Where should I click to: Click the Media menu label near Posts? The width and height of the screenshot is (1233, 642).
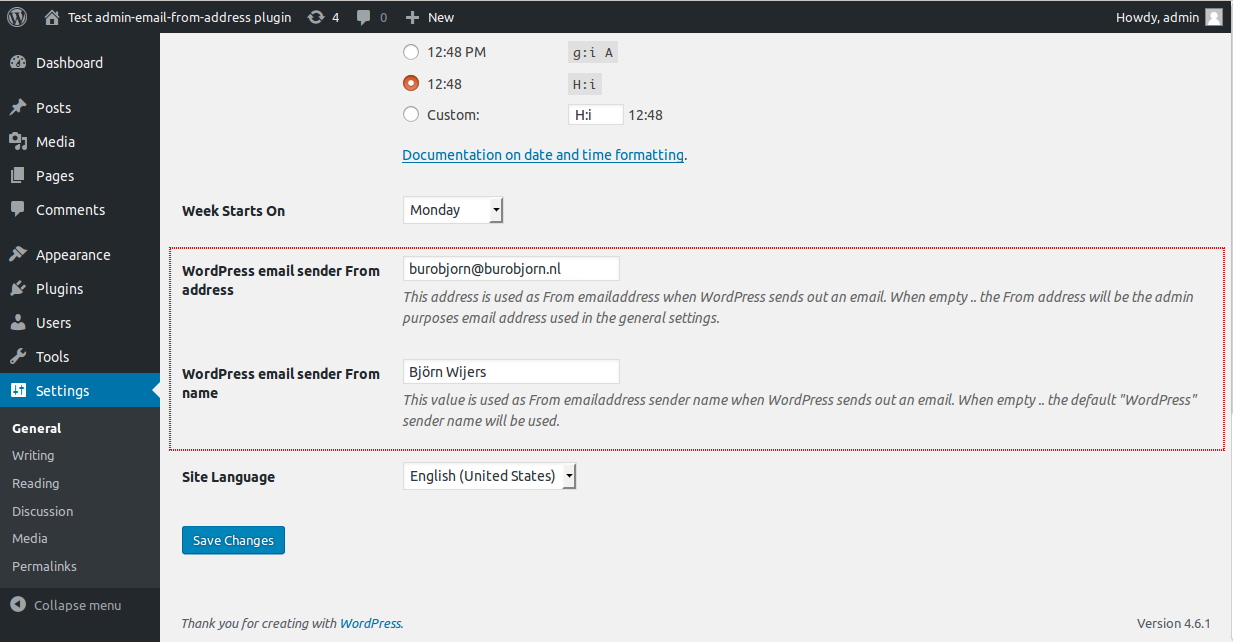[55, 141]
